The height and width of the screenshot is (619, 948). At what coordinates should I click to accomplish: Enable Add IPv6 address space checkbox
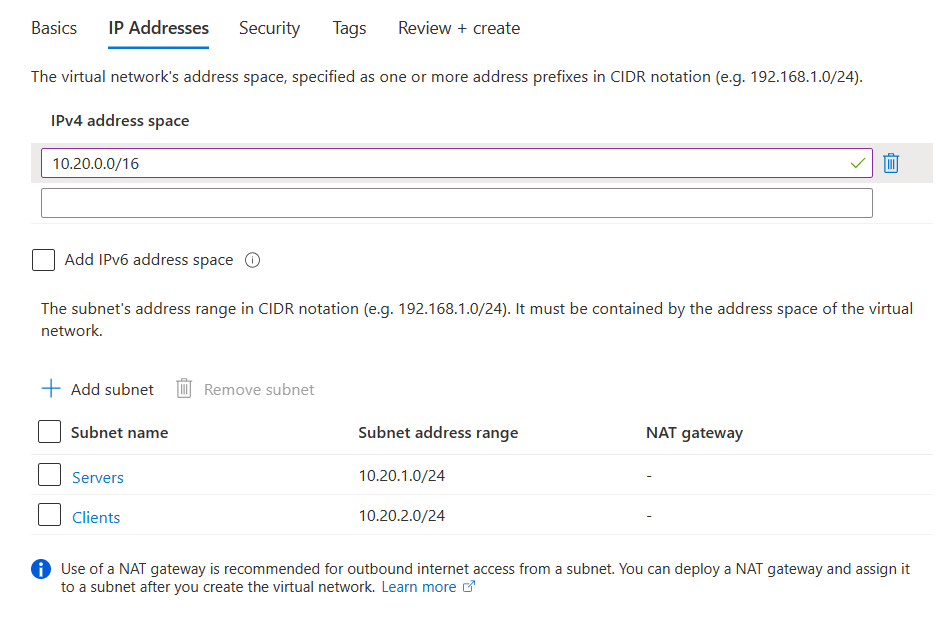pos(44,260)
